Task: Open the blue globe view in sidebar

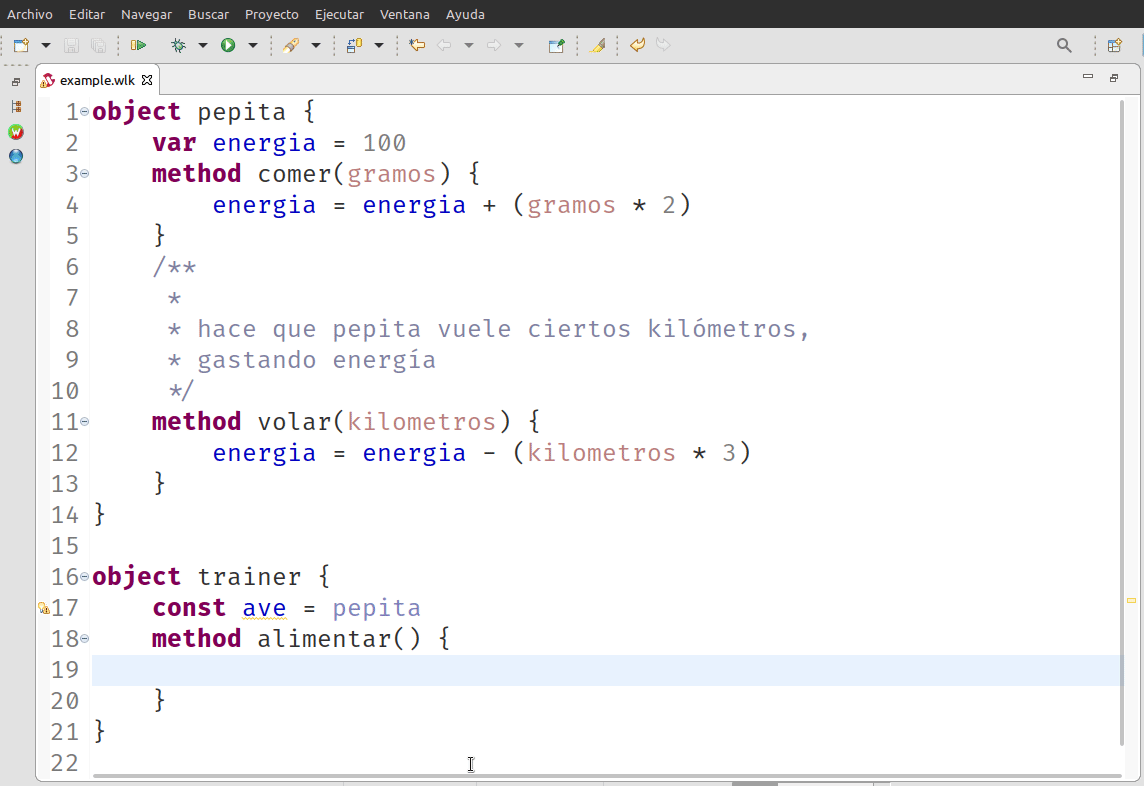Action: pos(16,156)
